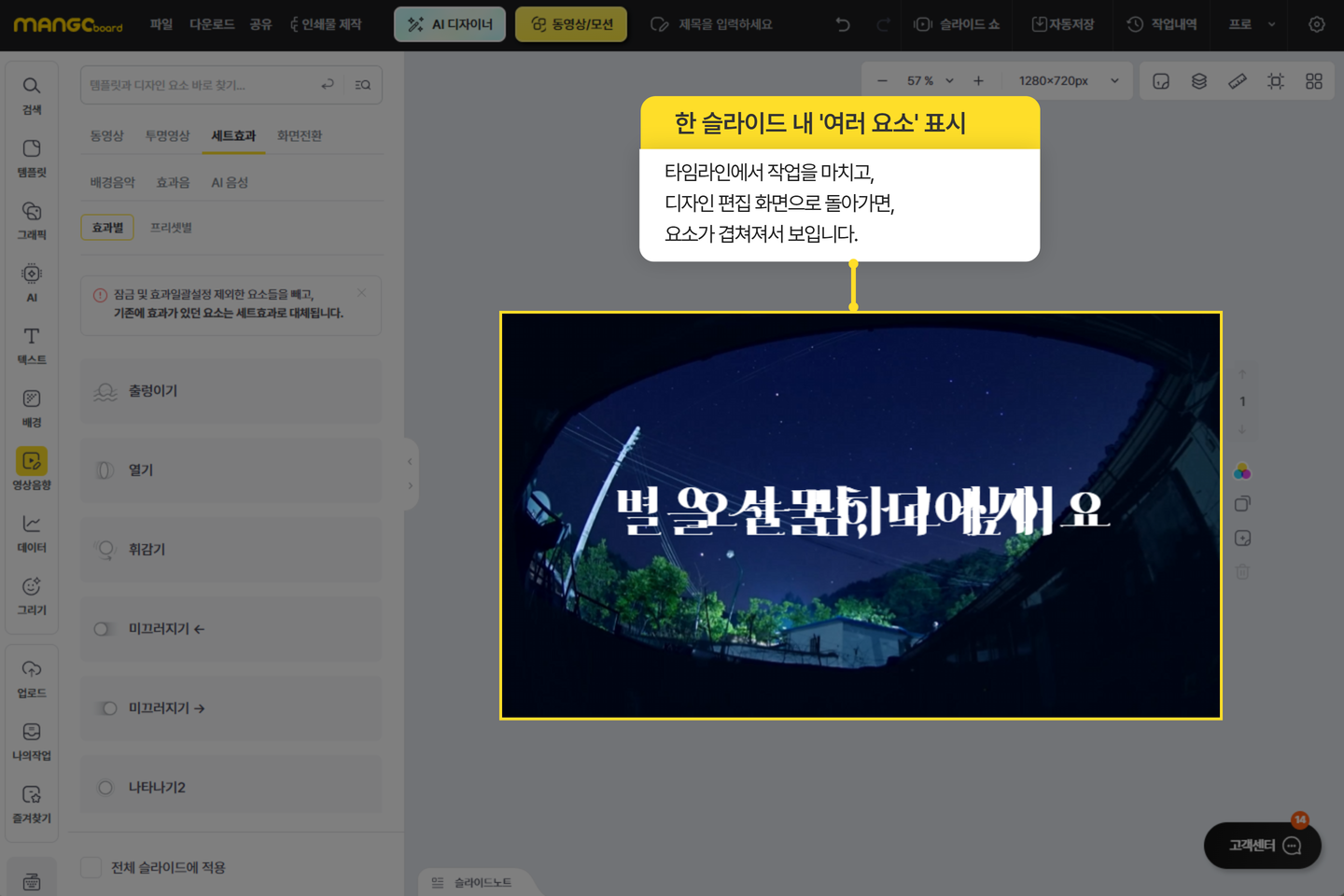The height and width of the screenshot is (896, 1344).
Task: Expand the 프로 account dropdown
Action: click(x=1252, y=24)
